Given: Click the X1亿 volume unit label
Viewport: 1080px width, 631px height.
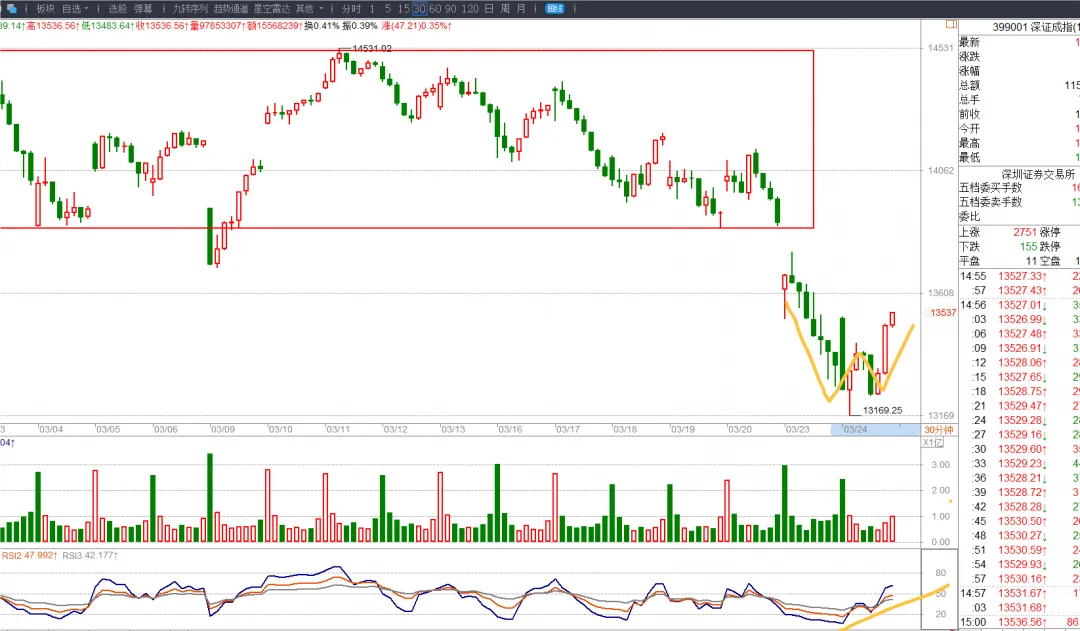Looking at the screenshot, I should tap(933, 443).
